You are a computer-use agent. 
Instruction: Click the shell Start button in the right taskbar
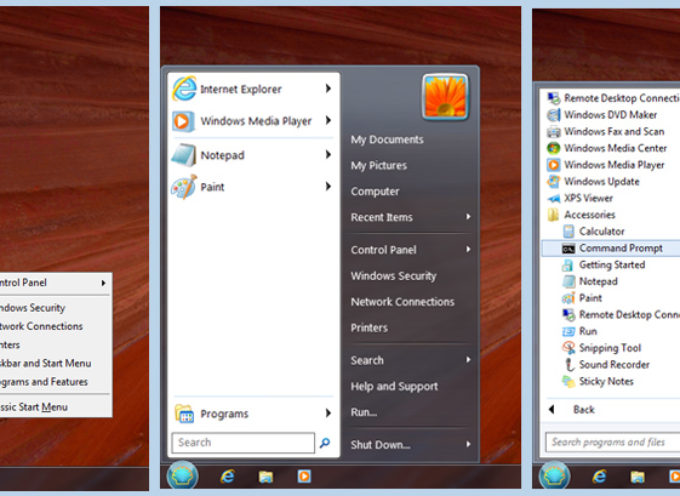click(554, 476)
